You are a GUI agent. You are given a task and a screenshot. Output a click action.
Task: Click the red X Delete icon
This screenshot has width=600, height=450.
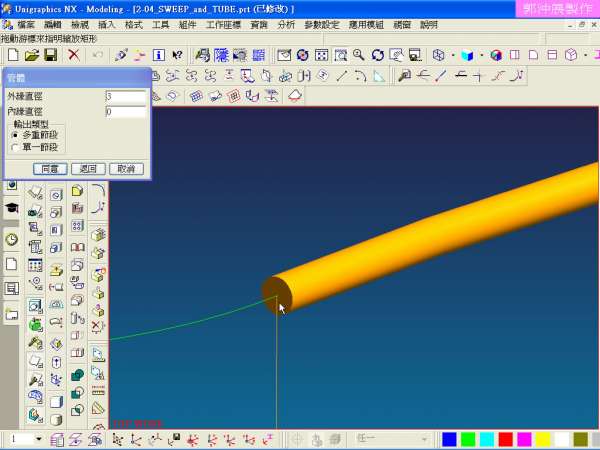(73, 55)
